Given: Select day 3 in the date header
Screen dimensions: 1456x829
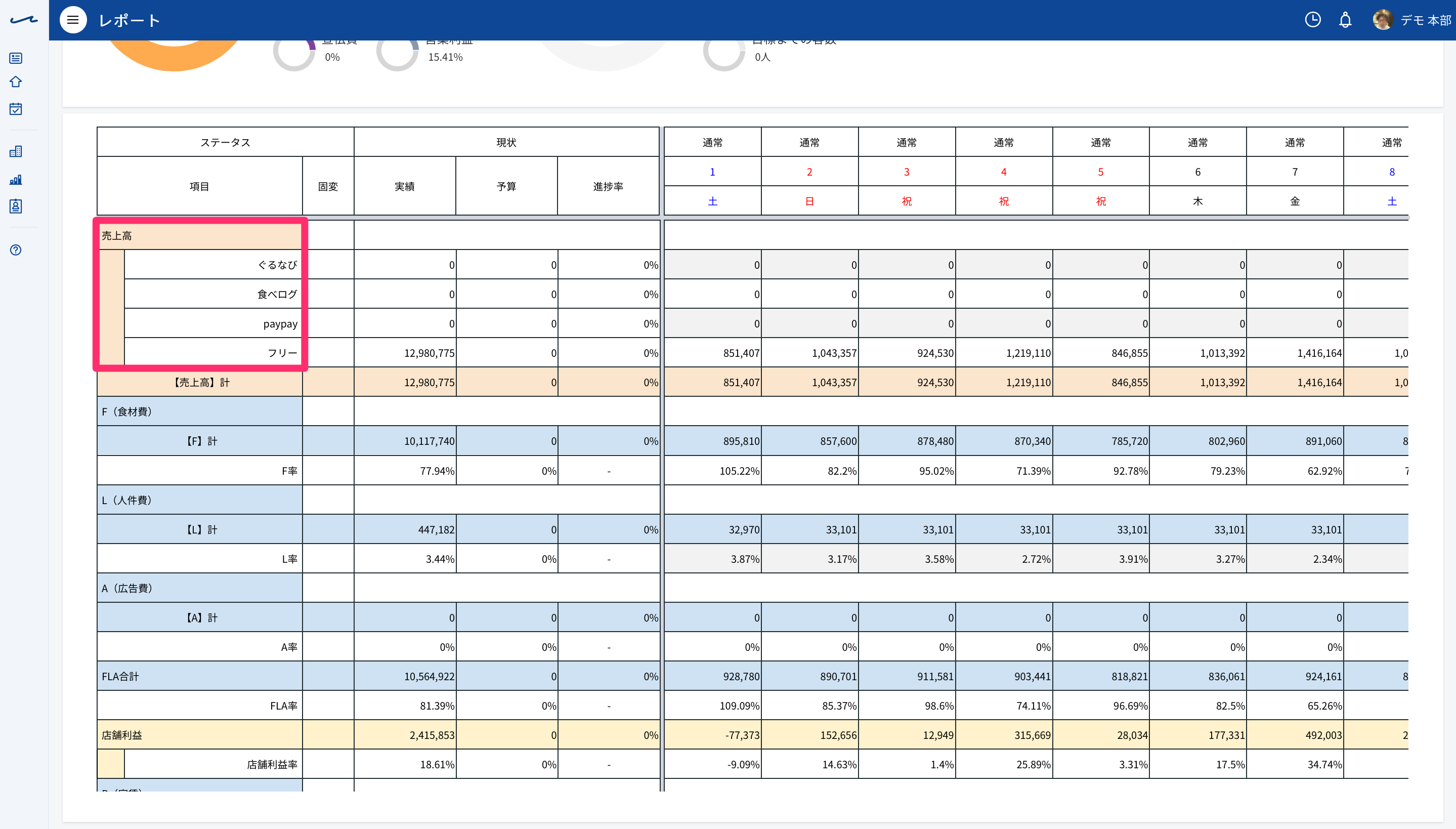Looking at the screenshot, I should pos(907,172).
